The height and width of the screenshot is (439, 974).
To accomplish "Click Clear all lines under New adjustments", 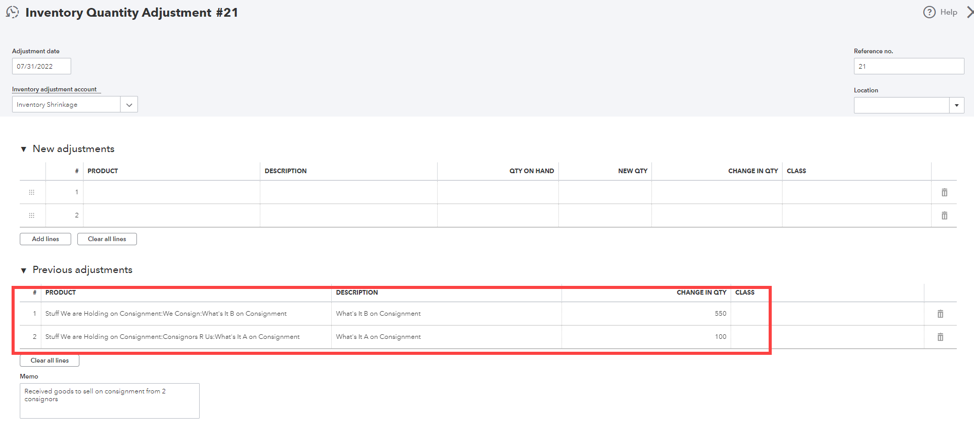I will pyautogui.click(x=107, y=239).
